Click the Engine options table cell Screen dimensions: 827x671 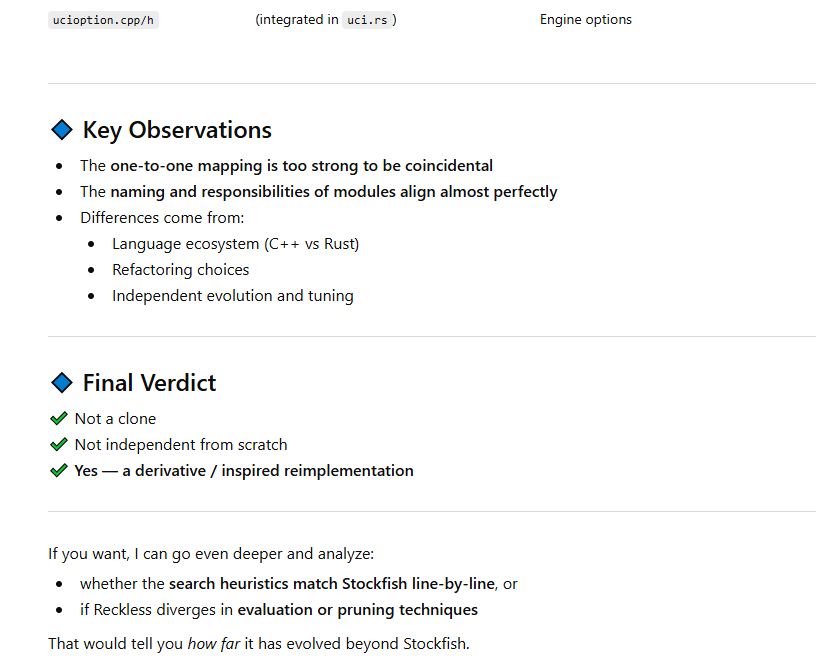(585, 20)
